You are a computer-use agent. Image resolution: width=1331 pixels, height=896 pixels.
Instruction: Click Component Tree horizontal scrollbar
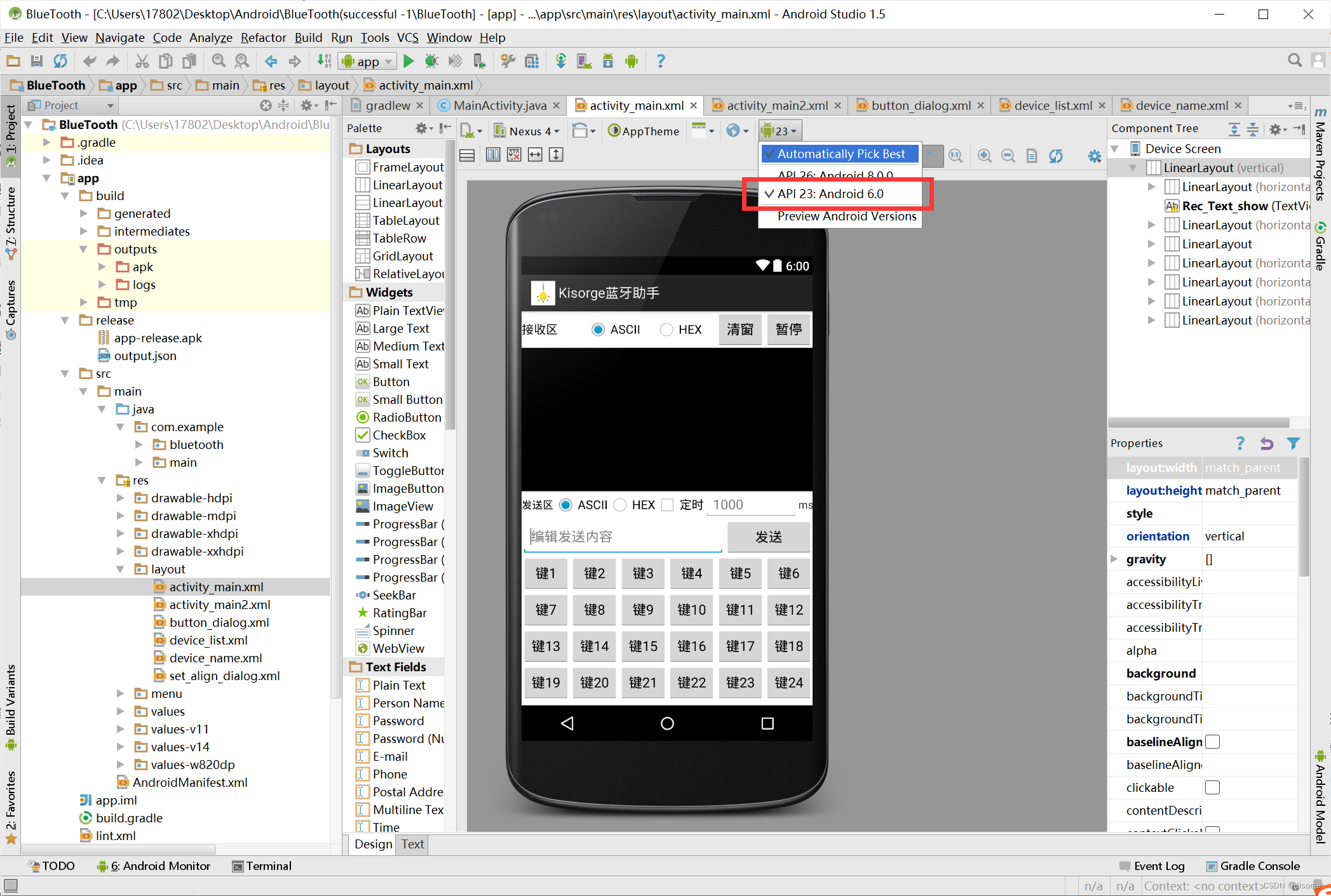pyautogui.click(x=1199, y=423)
